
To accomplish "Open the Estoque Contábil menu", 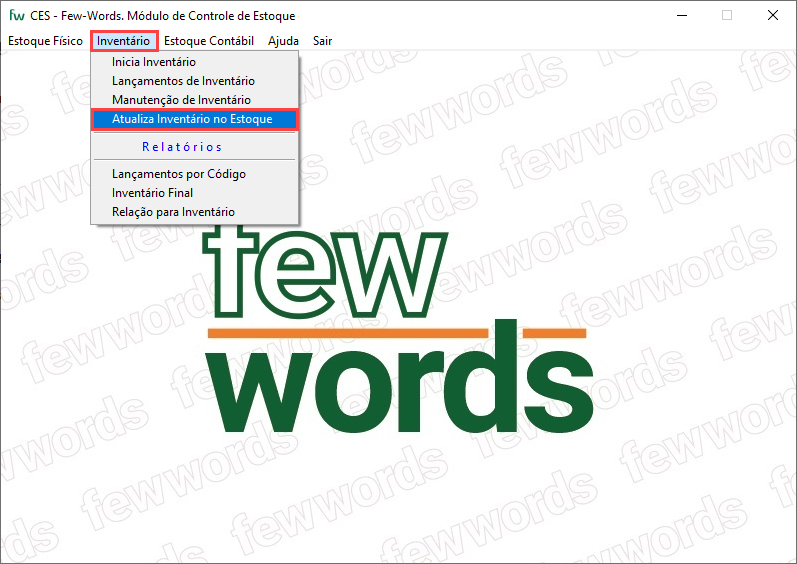I will (x=209, y=41).
